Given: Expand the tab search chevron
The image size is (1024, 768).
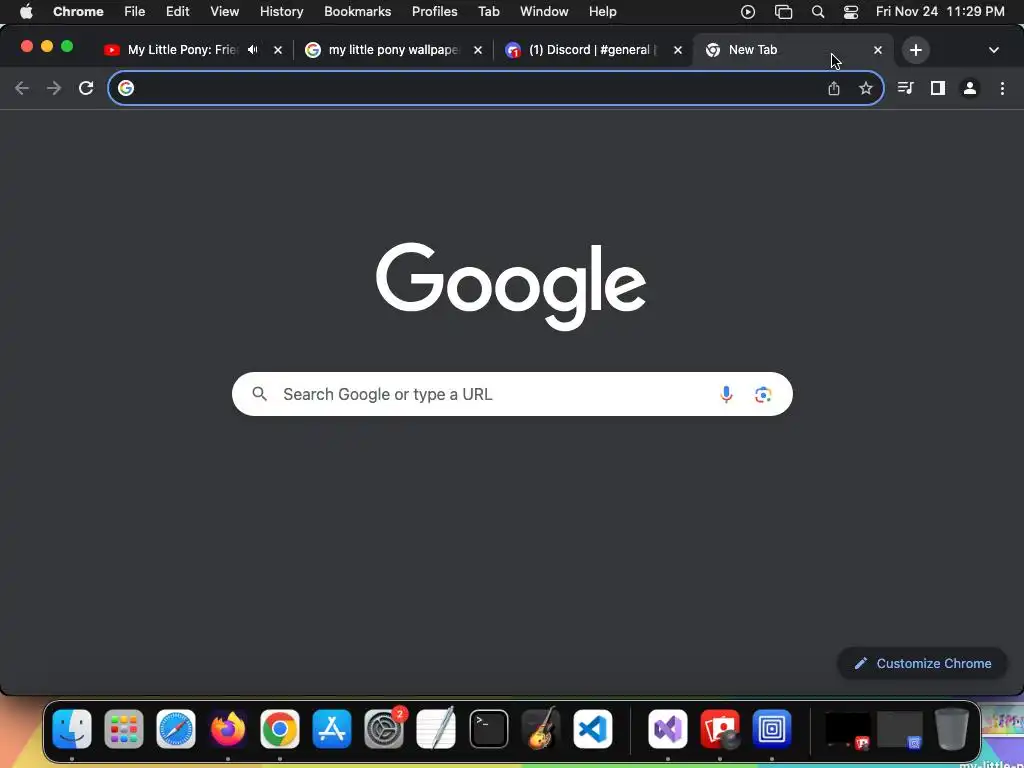Looking at the screenshot, I should (x=994, y=50).
